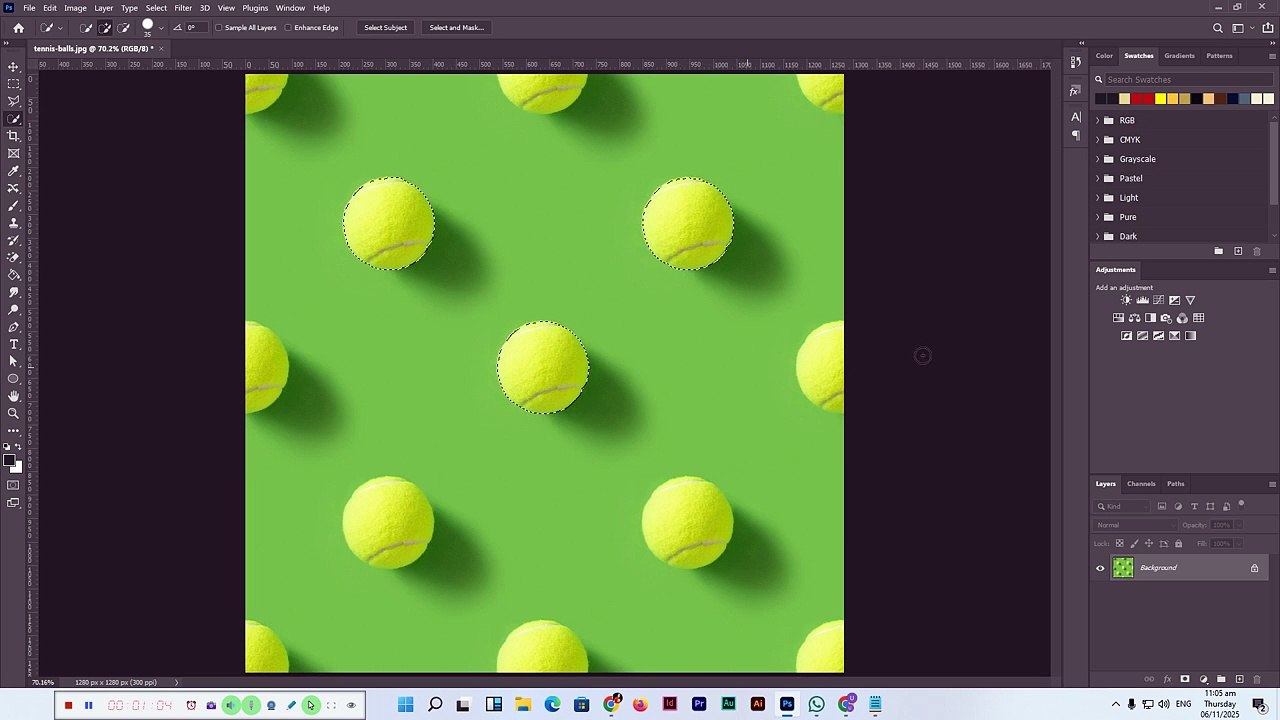Viewport: 1280px width, 720px height.
Task: Add a Photo Filter adjustment
Action: 1166,318
